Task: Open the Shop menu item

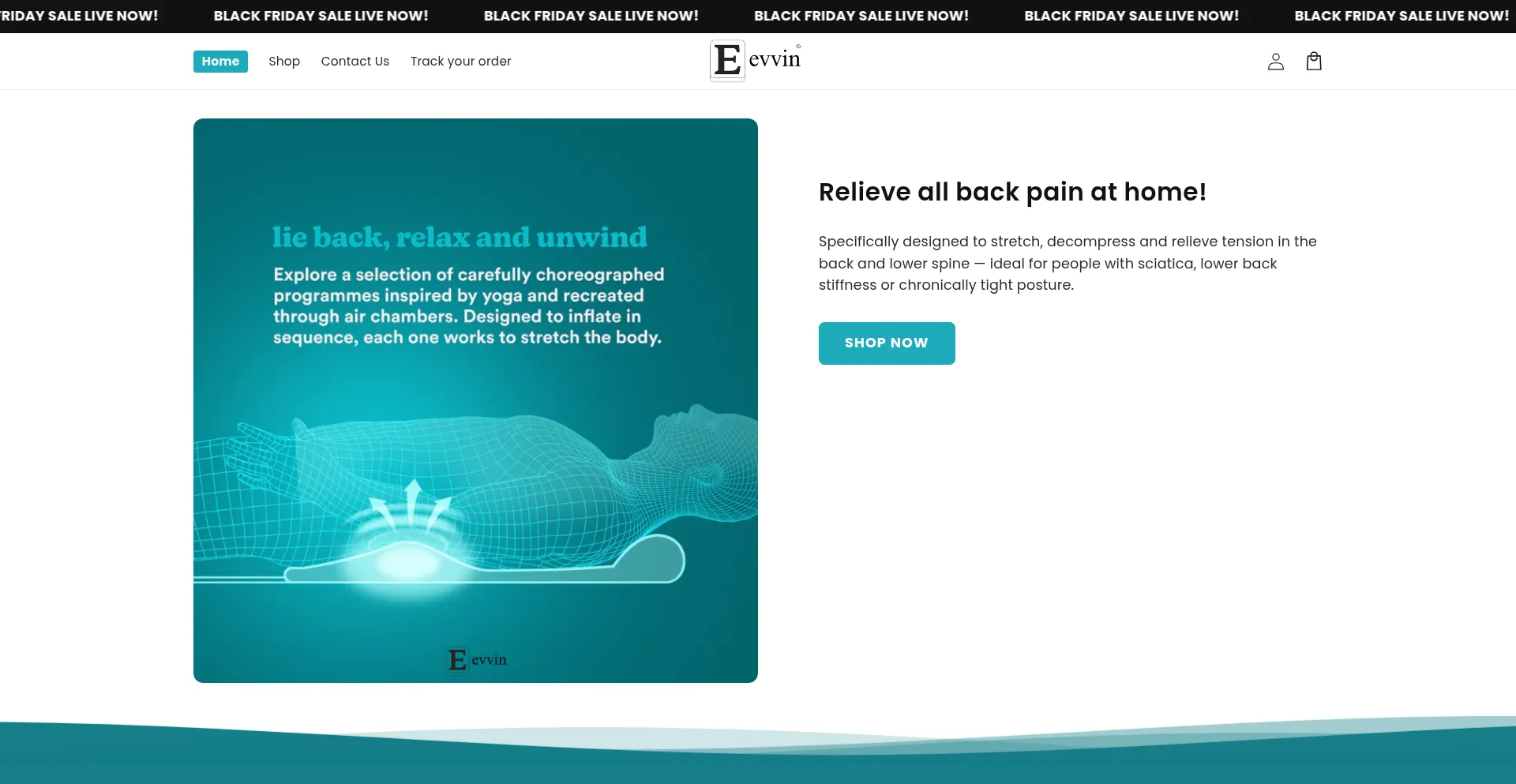Action: 284,62
